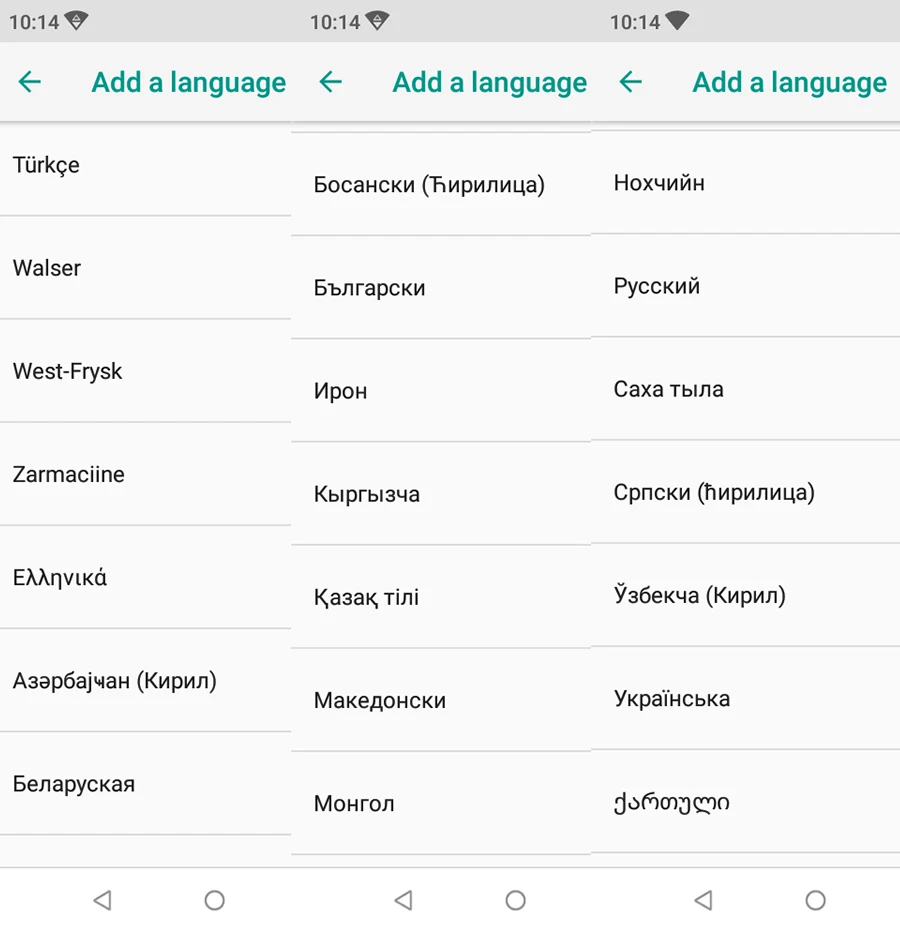Tap Android home button under the ქართული list
The width and height of the screenshot is (900, 934).
tap(815, 899)
